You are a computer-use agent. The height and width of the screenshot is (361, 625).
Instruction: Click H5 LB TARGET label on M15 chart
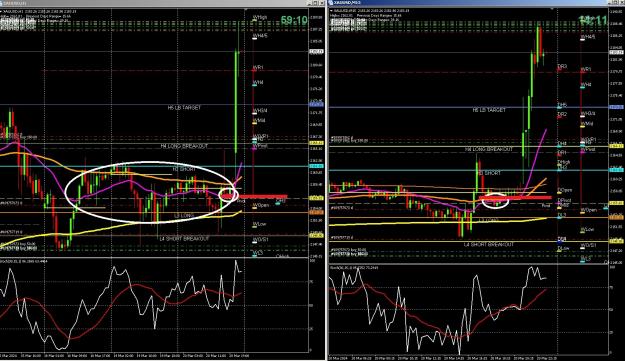[x=489, y=110]
